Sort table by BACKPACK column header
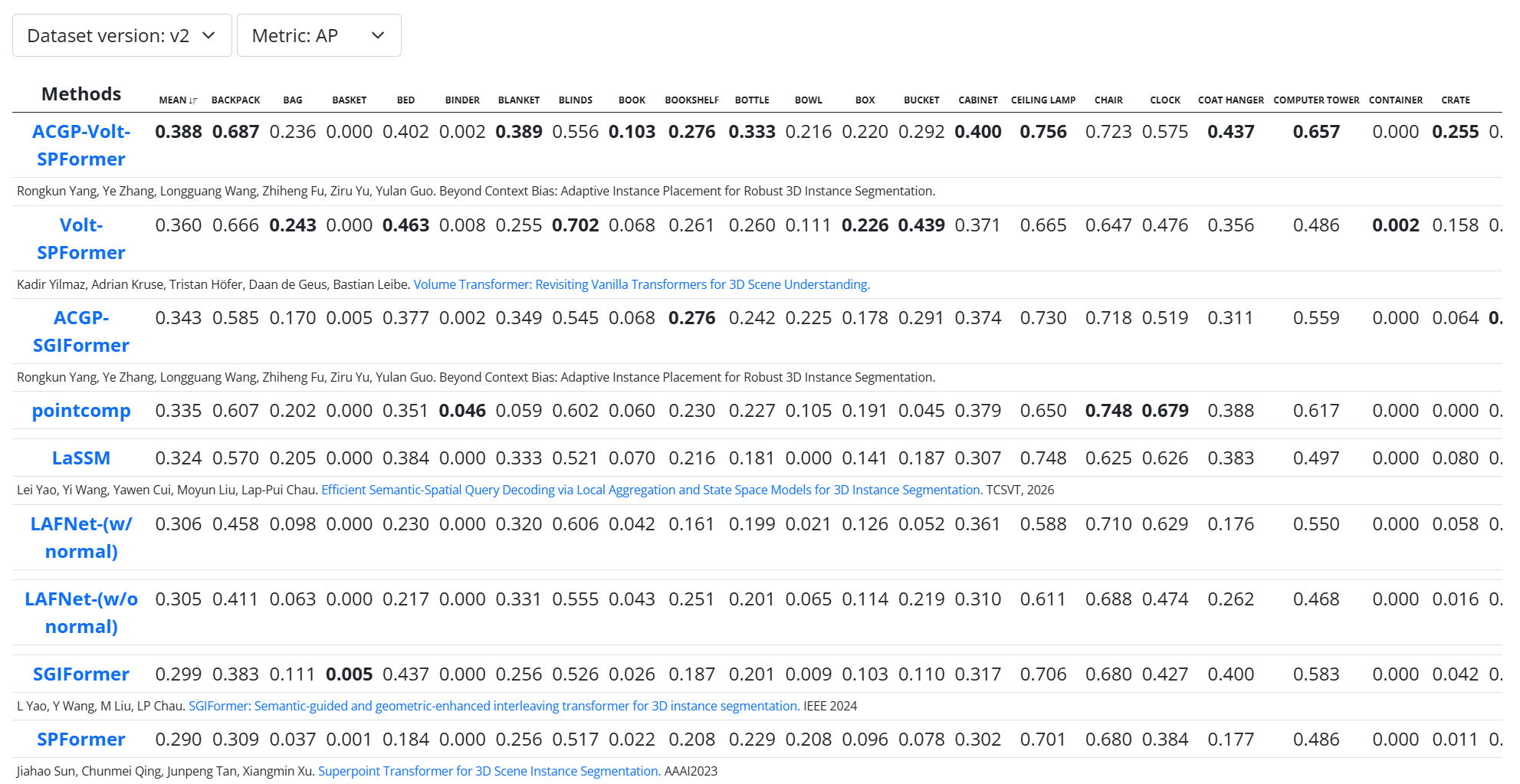Screen dimensions: 1520x784 (236, 100)
